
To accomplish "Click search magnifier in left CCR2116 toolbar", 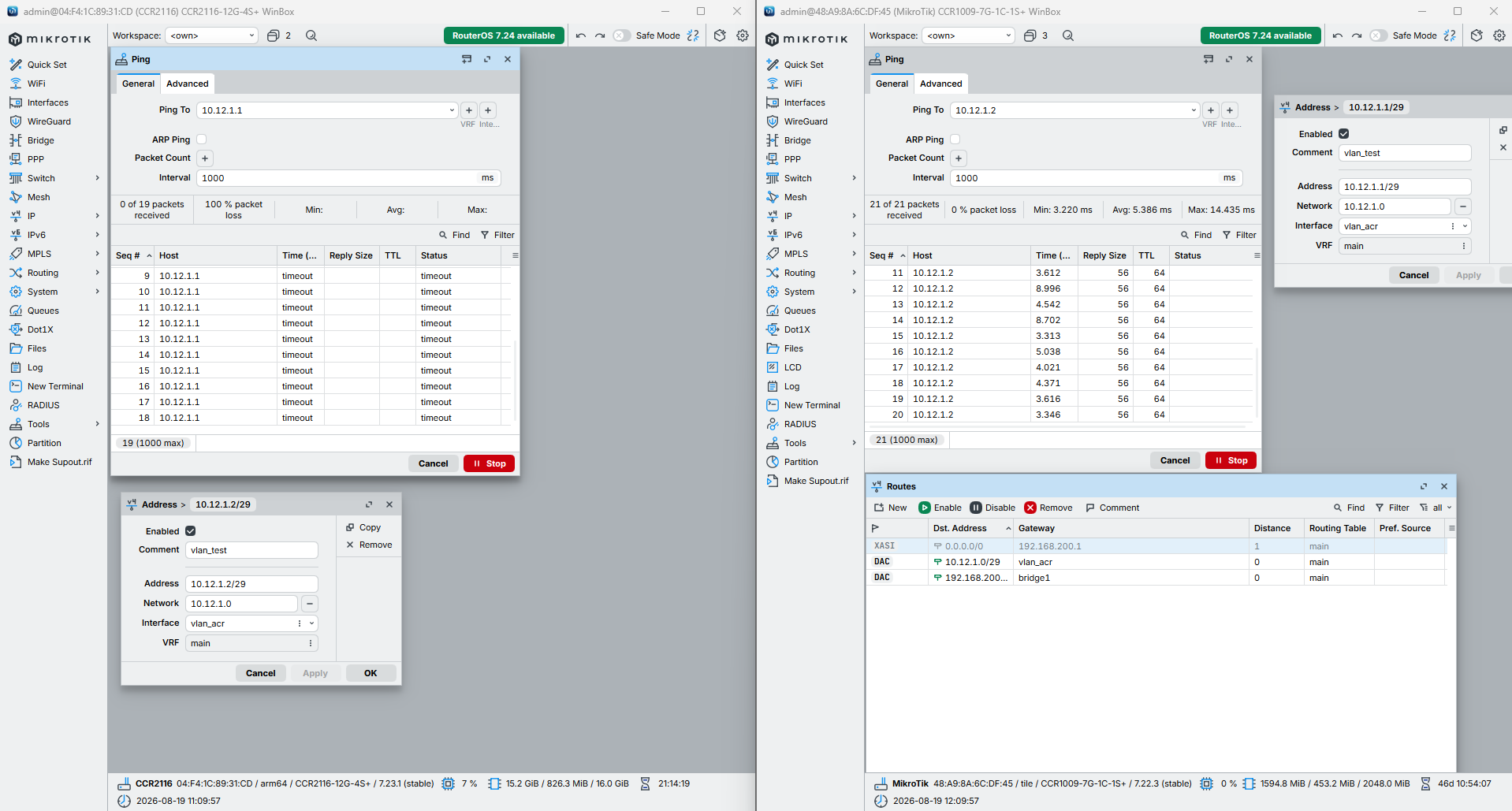I will click(311, 35).
